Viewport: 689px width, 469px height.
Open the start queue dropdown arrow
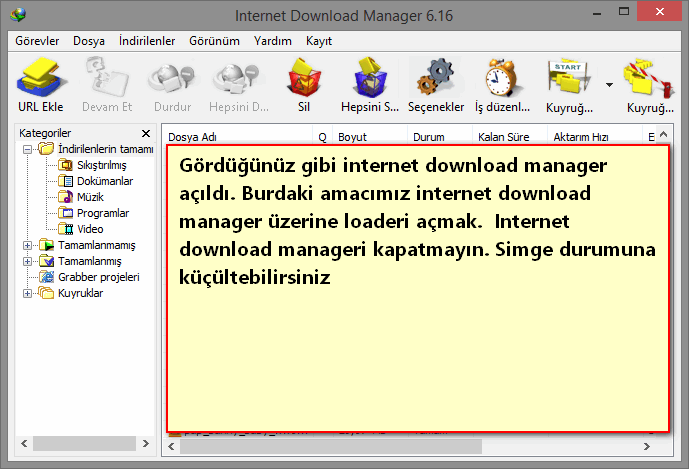click(x=609, y=85)
